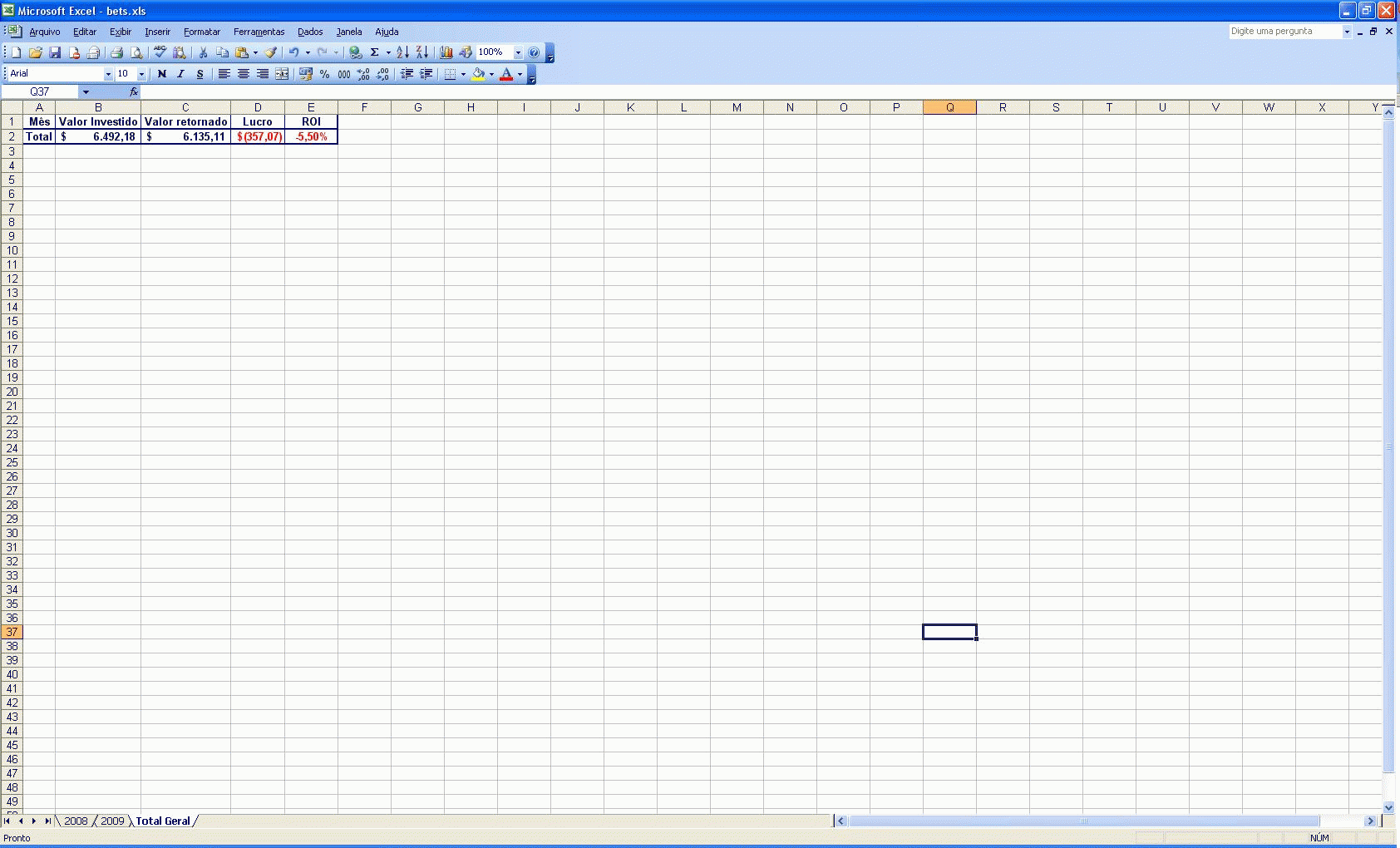
Task: Sort ascending A to Z
Action: 402,52
